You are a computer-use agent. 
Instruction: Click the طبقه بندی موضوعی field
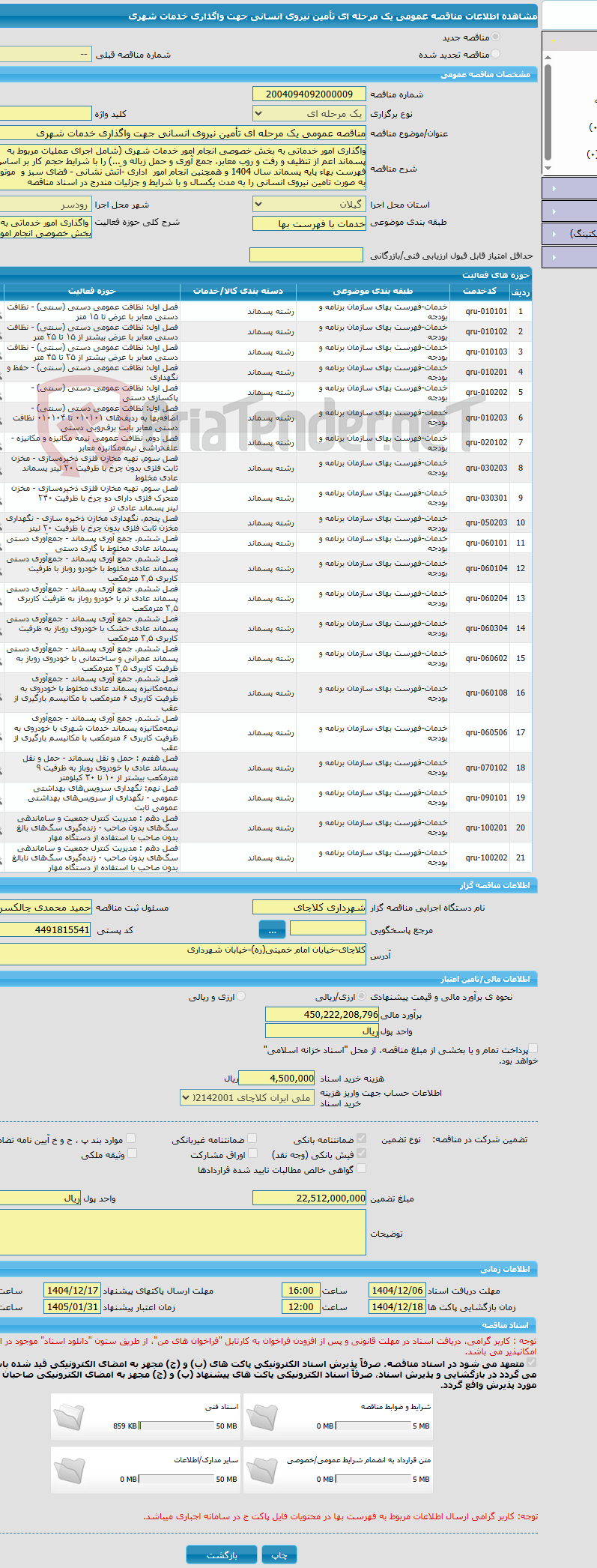click(x=309, y=223)
